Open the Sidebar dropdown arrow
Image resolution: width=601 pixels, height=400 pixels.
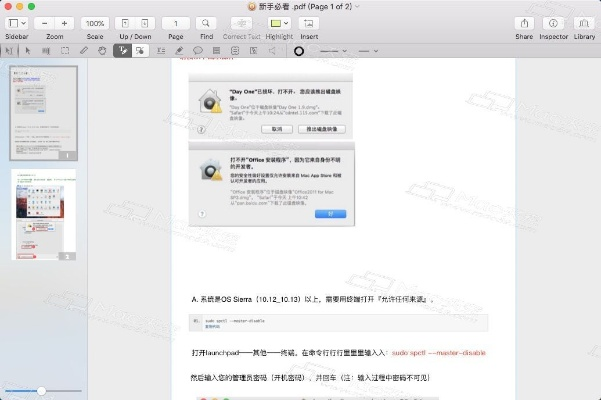[x=23, y=23]
